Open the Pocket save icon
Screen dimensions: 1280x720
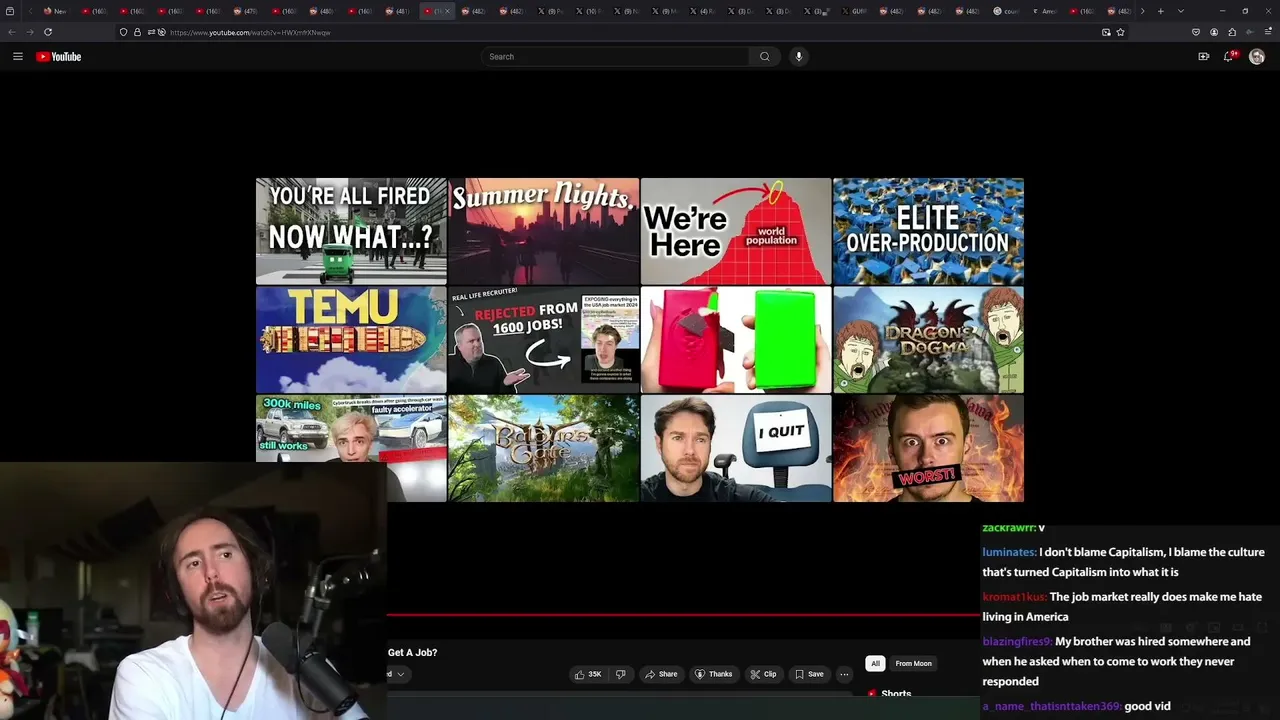(x=1196, y=32)
